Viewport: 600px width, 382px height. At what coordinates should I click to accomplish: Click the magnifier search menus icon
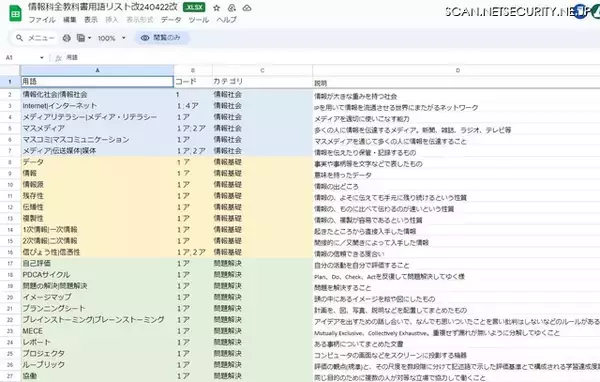[19, 38]
